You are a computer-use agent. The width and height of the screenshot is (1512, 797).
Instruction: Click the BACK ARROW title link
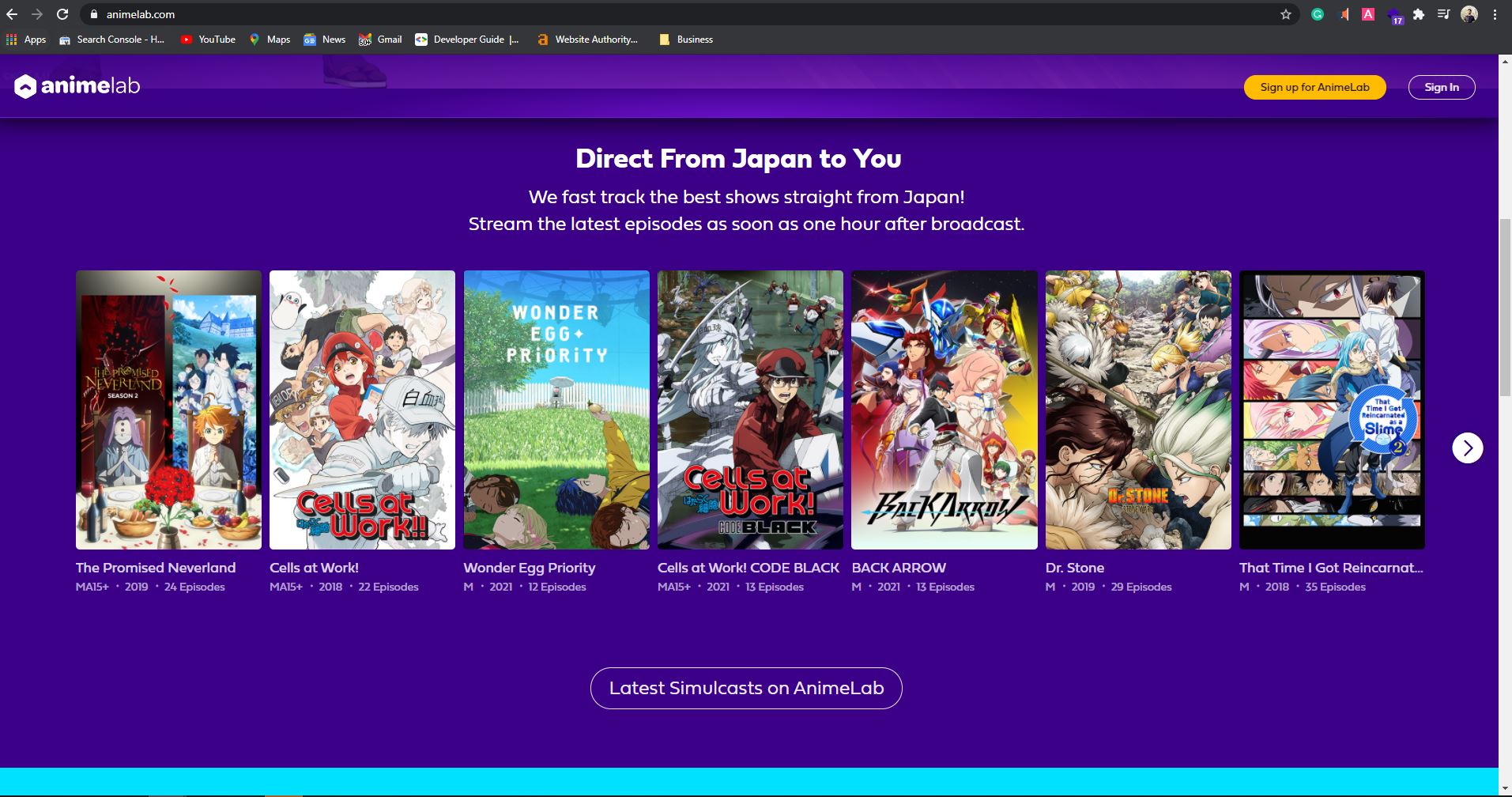coord(899,568)
